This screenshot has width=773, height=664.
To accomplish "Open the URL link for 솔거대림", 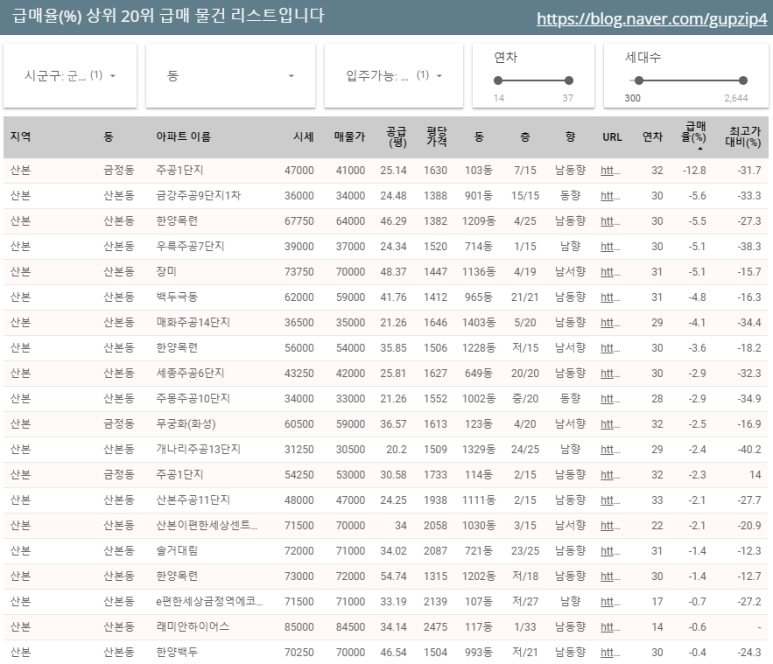I will [610, 551].
